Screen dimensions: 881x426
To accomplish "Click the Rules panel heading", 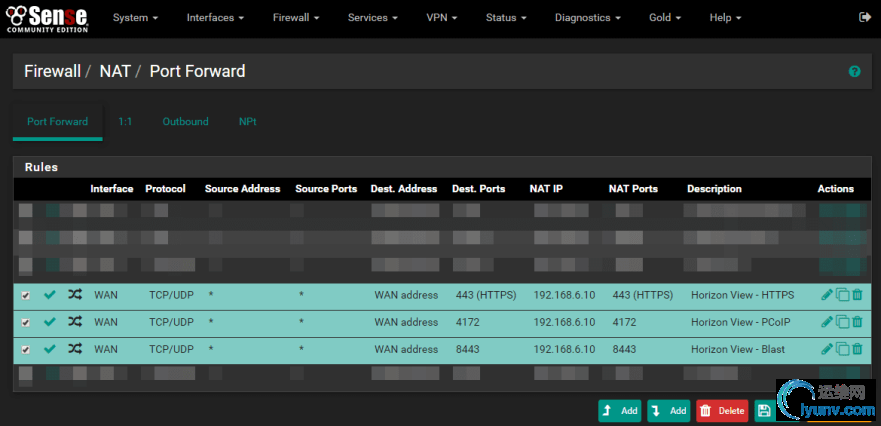I will coord(41,167).
